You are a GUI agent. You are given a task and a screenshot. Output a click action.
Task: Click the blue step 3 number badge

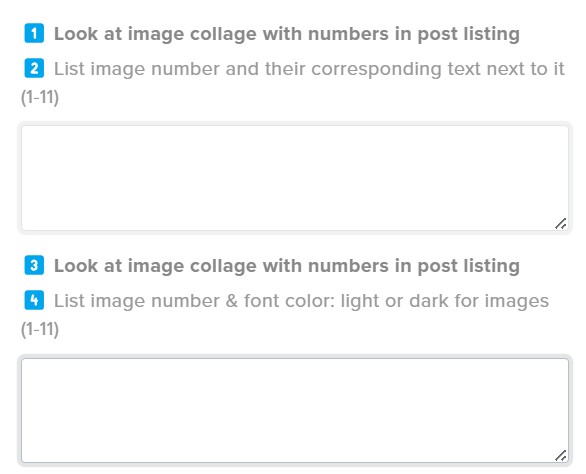34,265
